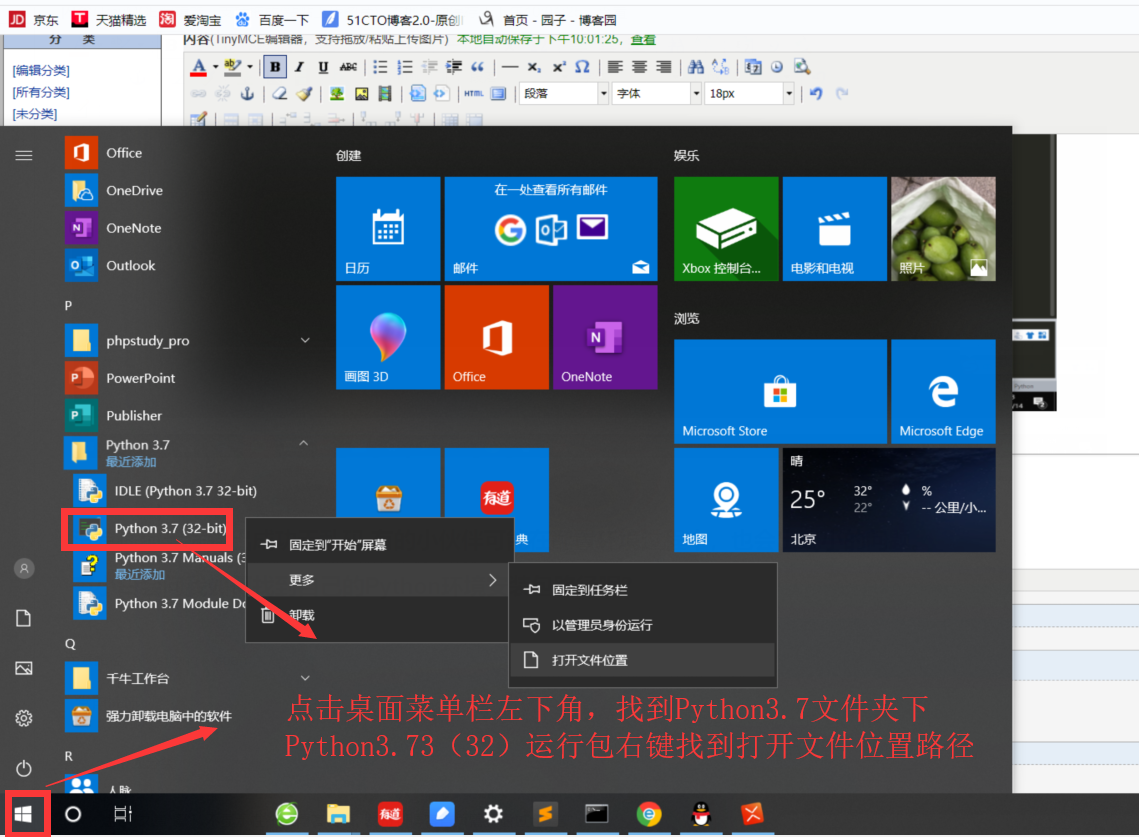Undo the last edit in the editor

[816, 93]
